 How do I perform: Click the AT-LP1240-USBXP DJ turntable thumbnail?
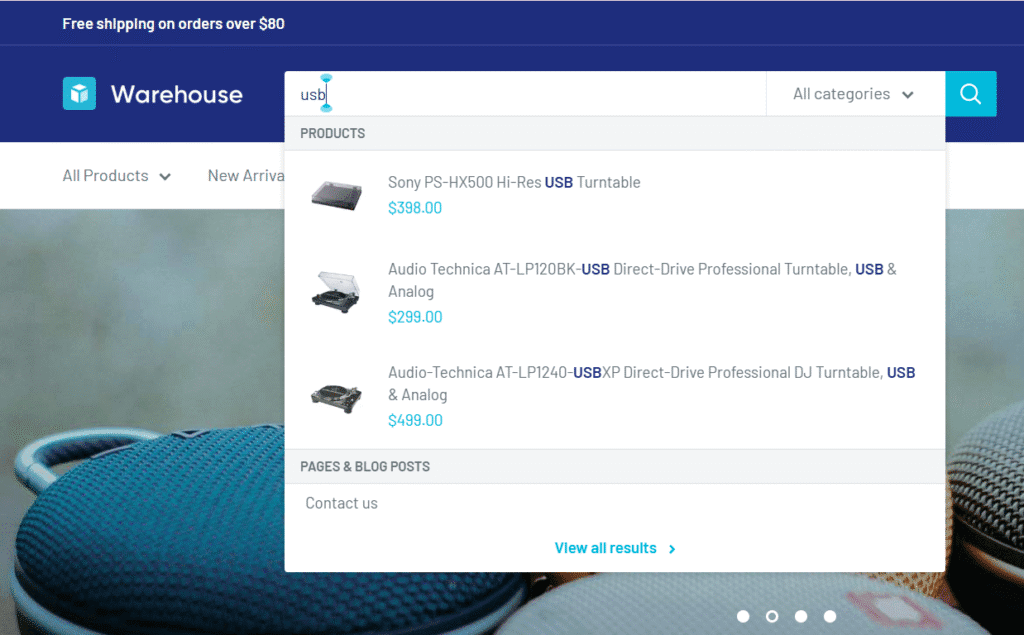pos(336,395)
